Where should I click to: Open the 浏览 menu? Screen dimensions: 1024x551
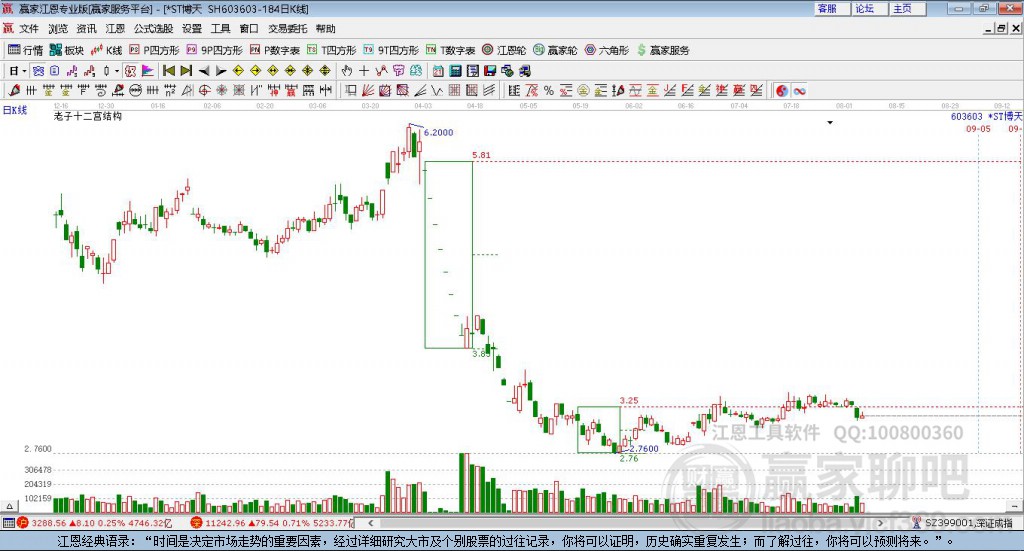point(57,29)
